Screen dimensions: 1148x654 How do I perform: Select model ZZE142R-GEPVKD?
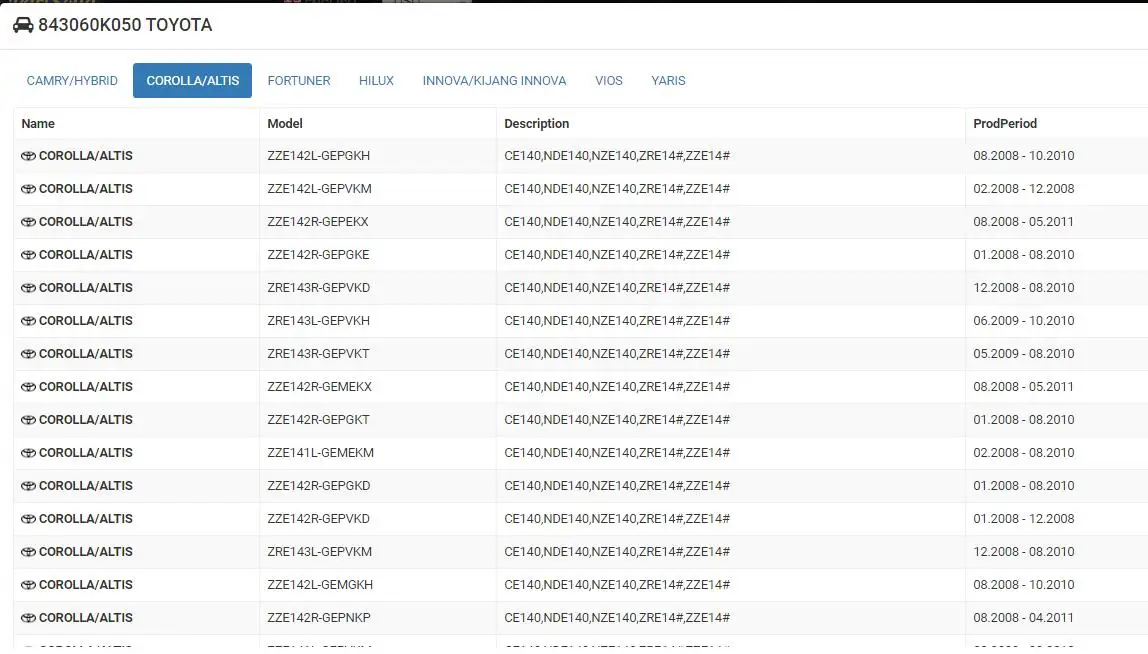[318, 519]
